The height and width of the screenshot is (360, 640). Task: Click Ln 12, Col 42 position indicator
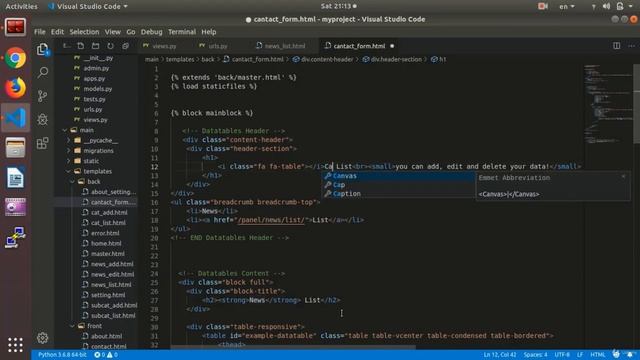[x=500, y=355]
